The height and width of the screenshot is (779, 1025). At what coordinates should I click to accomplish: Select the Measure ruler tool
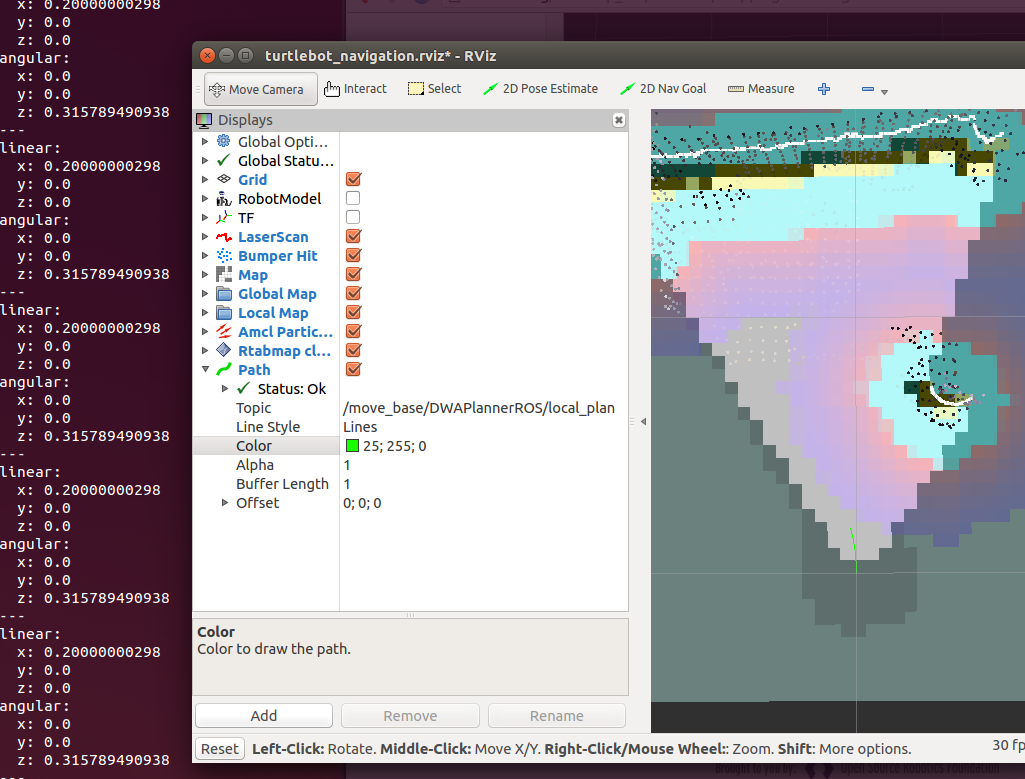761,89
